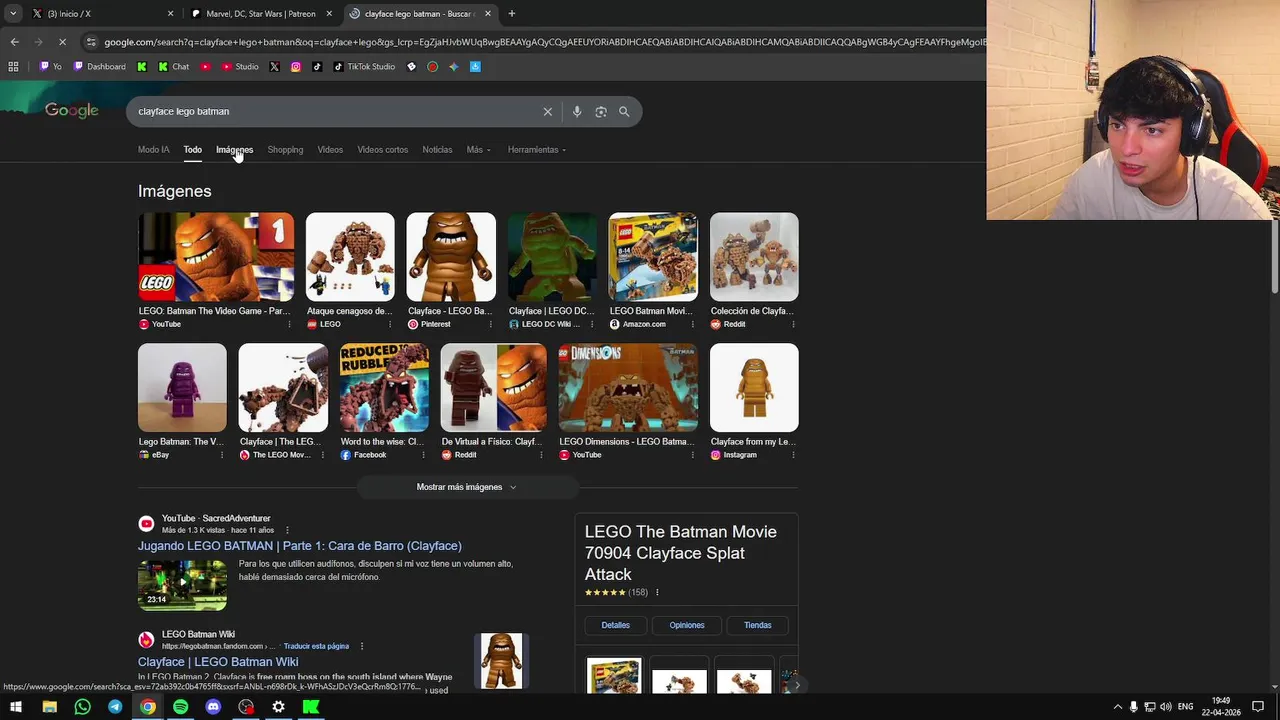Open the Pinterest Clayface image thumbnail
Image resolution: width=1280 pixels, height=720 pixels.
[451, 257]
